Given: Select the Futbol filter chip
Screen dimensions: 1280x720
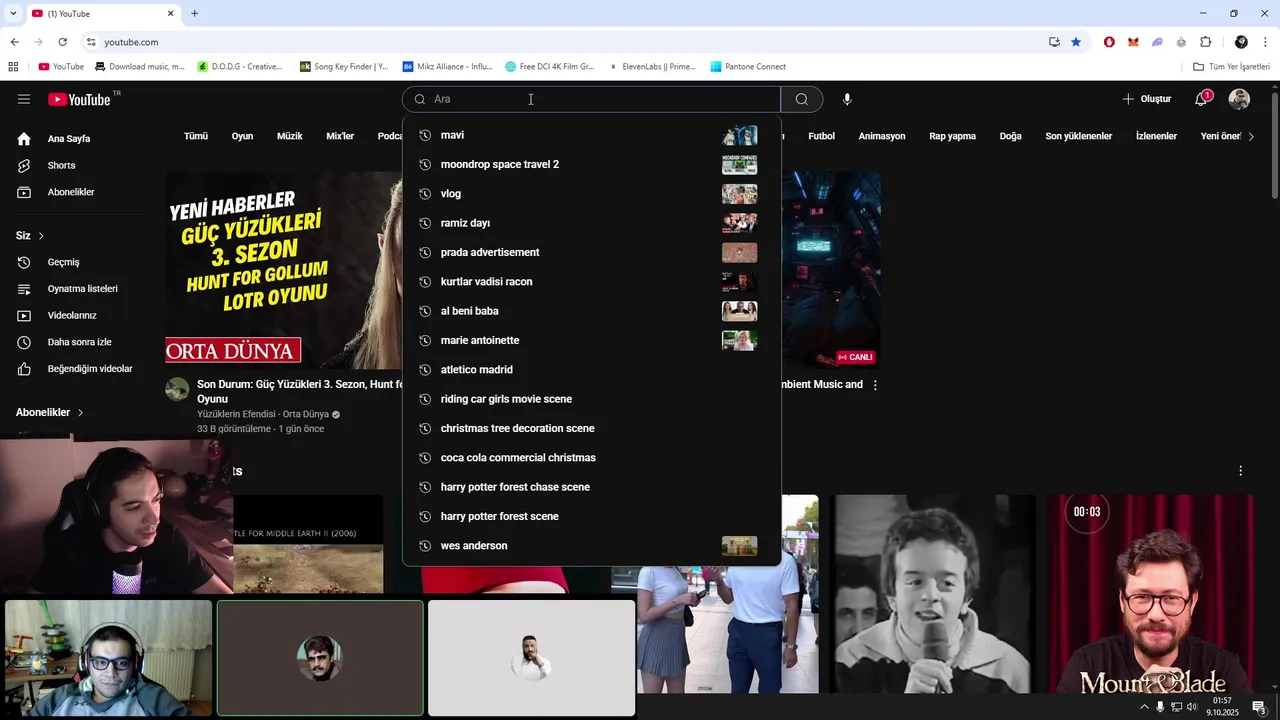Looking at the screenshot, I should (822, 136).
